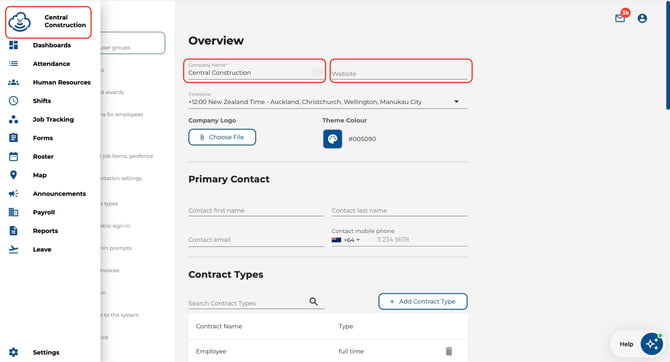Go to Announcements
The width and height of the screenshot is (670, 362).
59,194
